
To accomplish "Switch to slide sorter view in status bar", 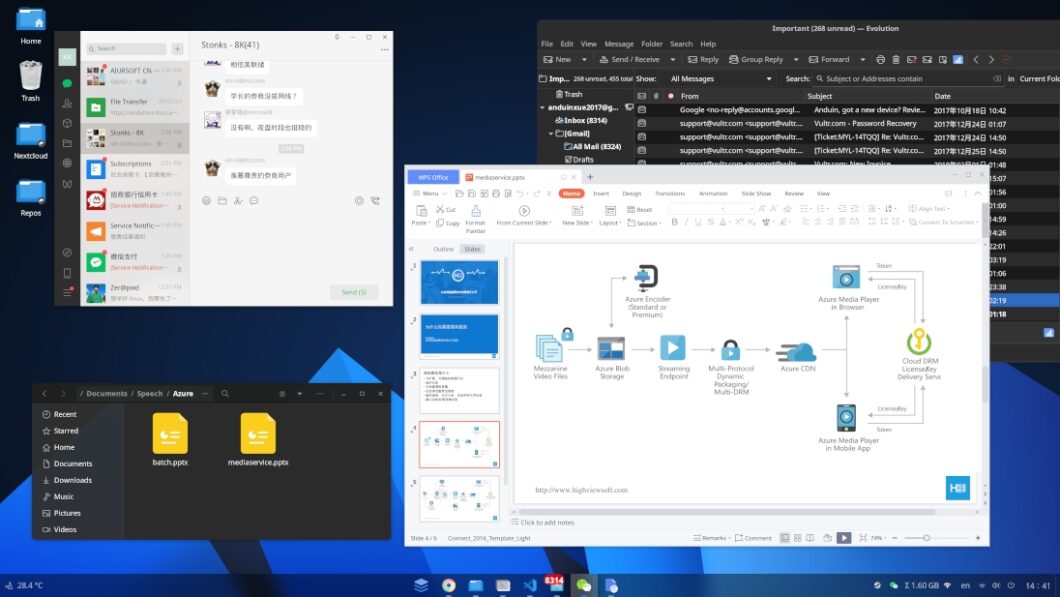I will pyautogui.click(x=798, y=538).
